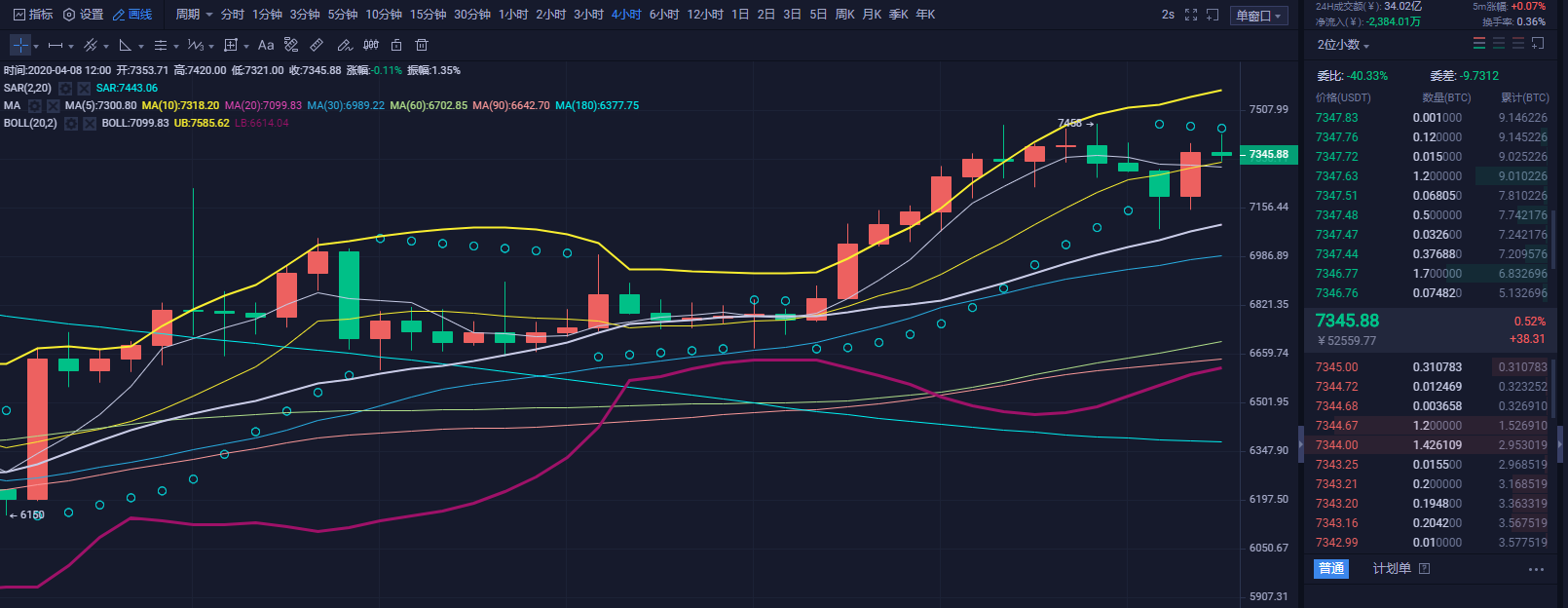Click the lock drawings icon
1568x608 pixels.
[x=396, y=45]
